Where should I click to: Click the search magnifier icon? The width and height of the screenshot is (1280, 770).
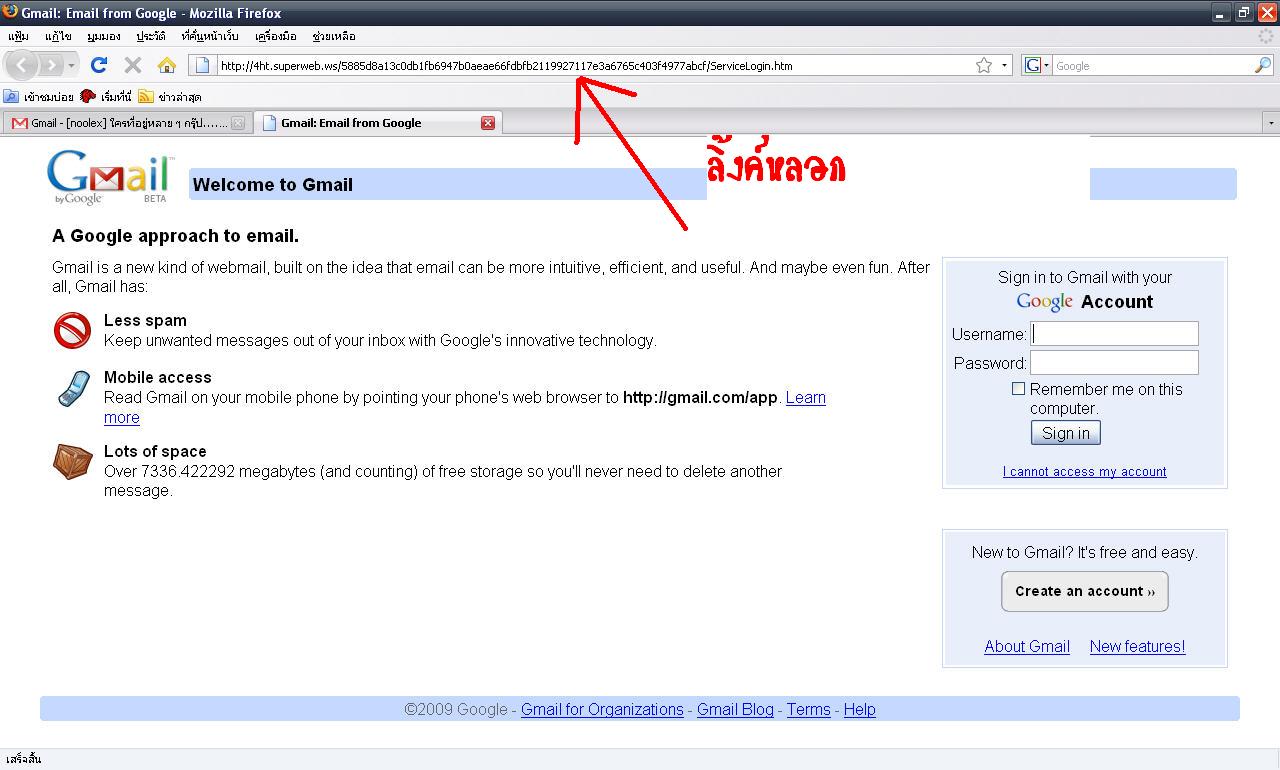[x=1263, y=65]
